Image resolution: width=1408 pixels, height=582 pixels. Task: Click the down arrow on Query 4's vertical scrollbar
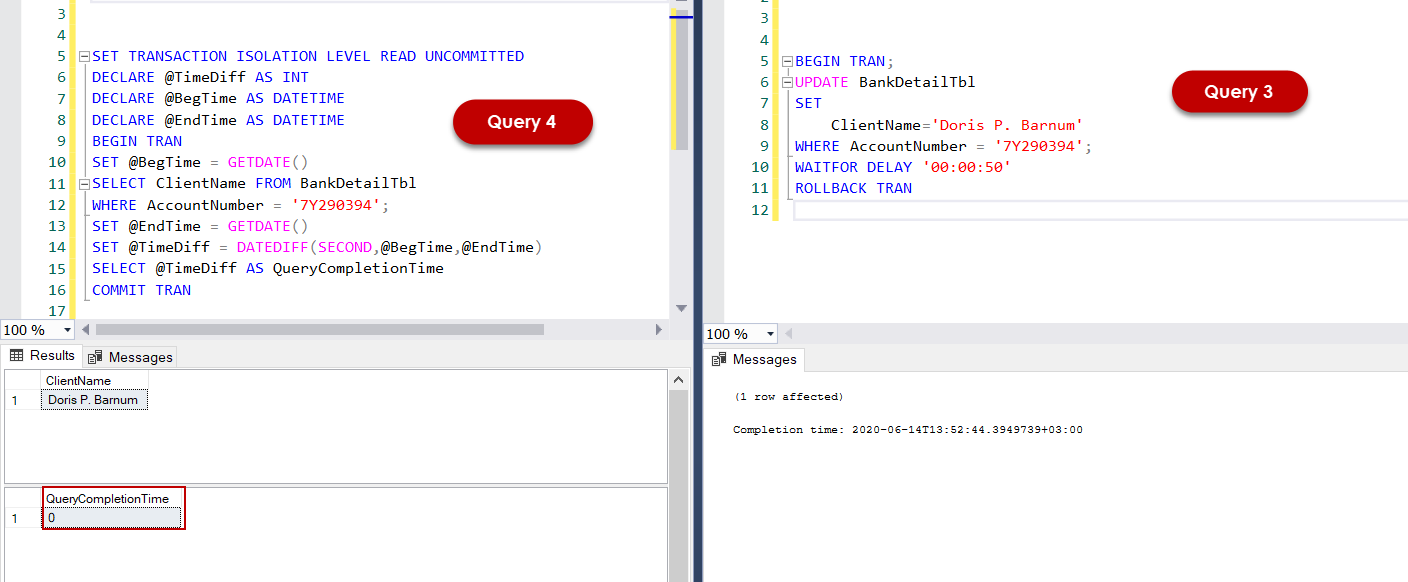coord(682,308)
